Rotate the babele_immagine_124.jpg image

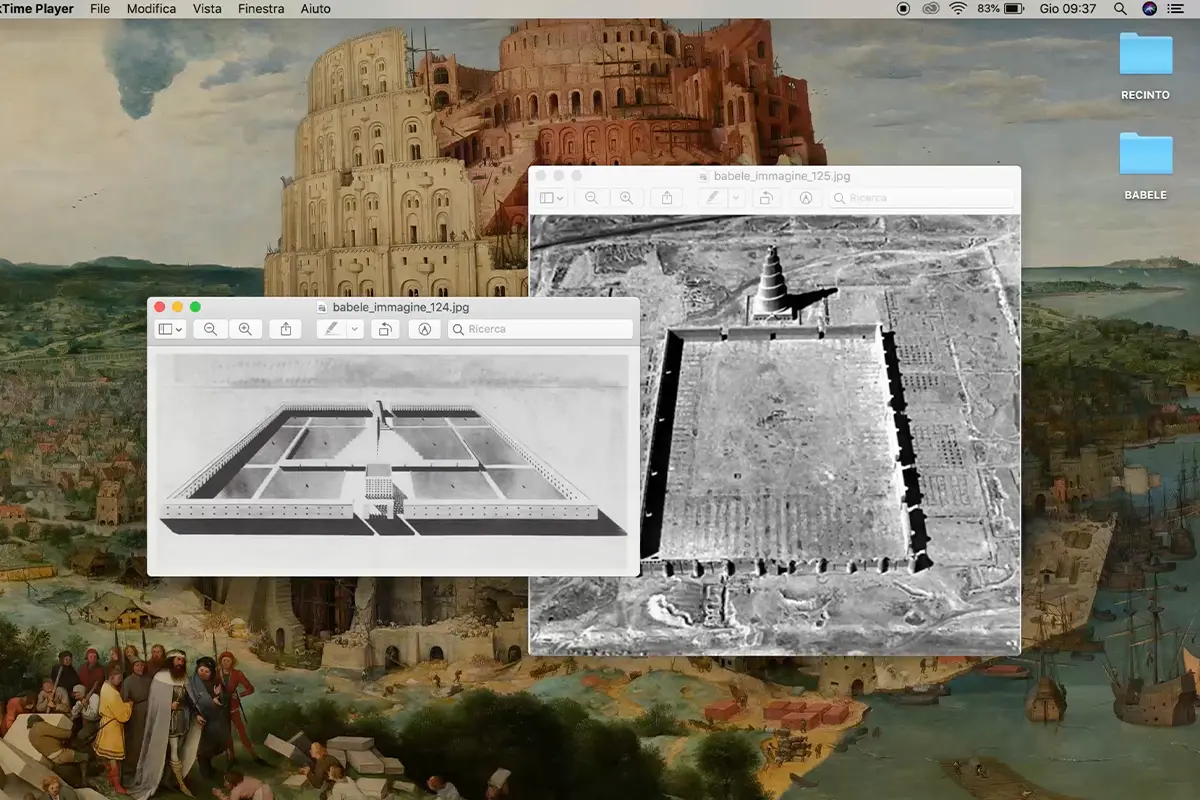point(384,329)
